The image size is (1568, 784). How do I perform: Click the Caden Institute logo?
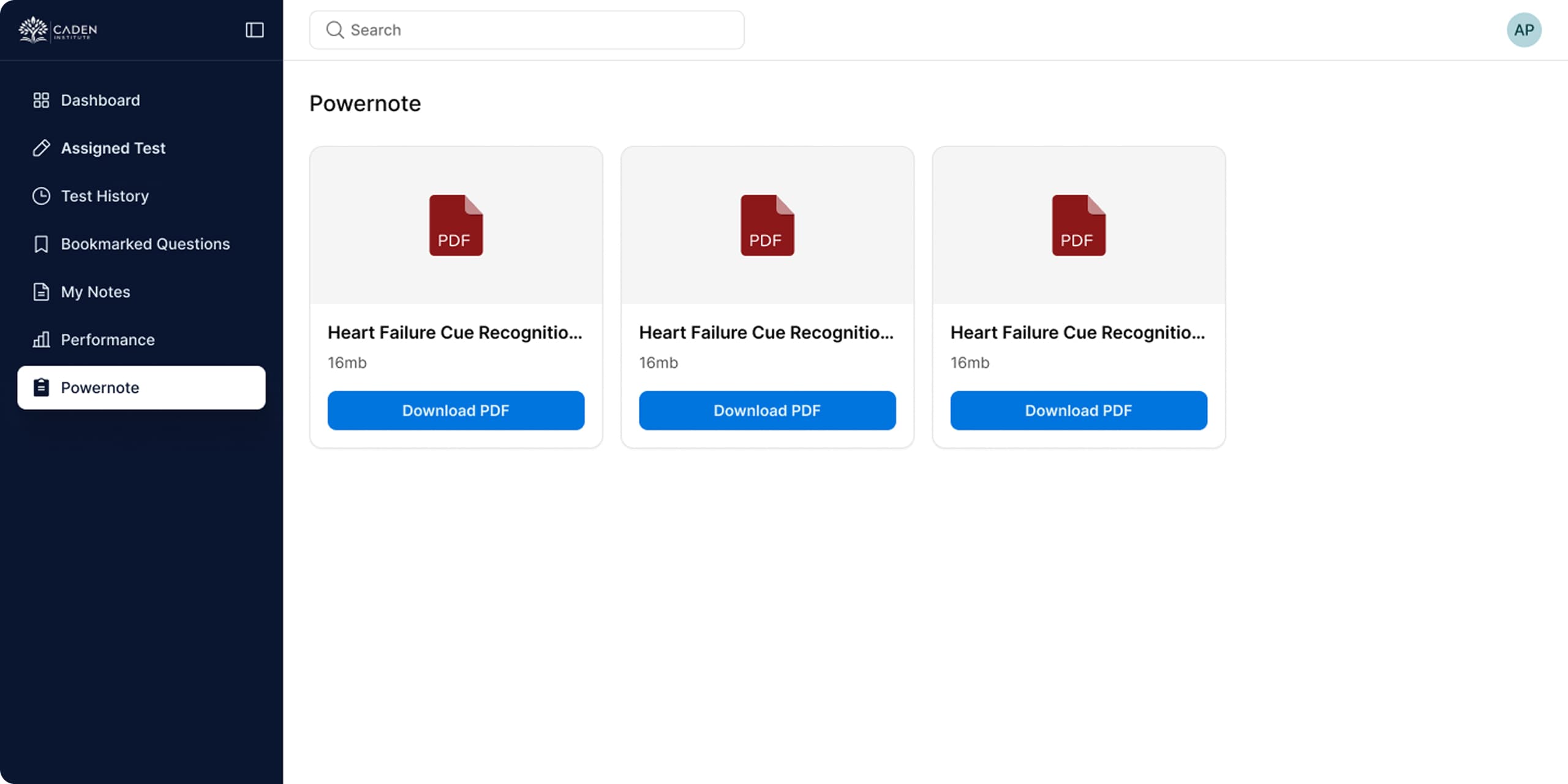click(58, 29)
